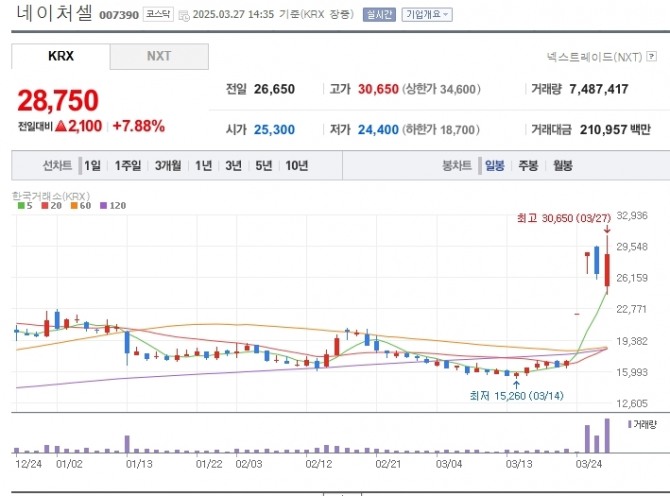
Task: Select the 1년 line chart range
Action: [203, 165]
